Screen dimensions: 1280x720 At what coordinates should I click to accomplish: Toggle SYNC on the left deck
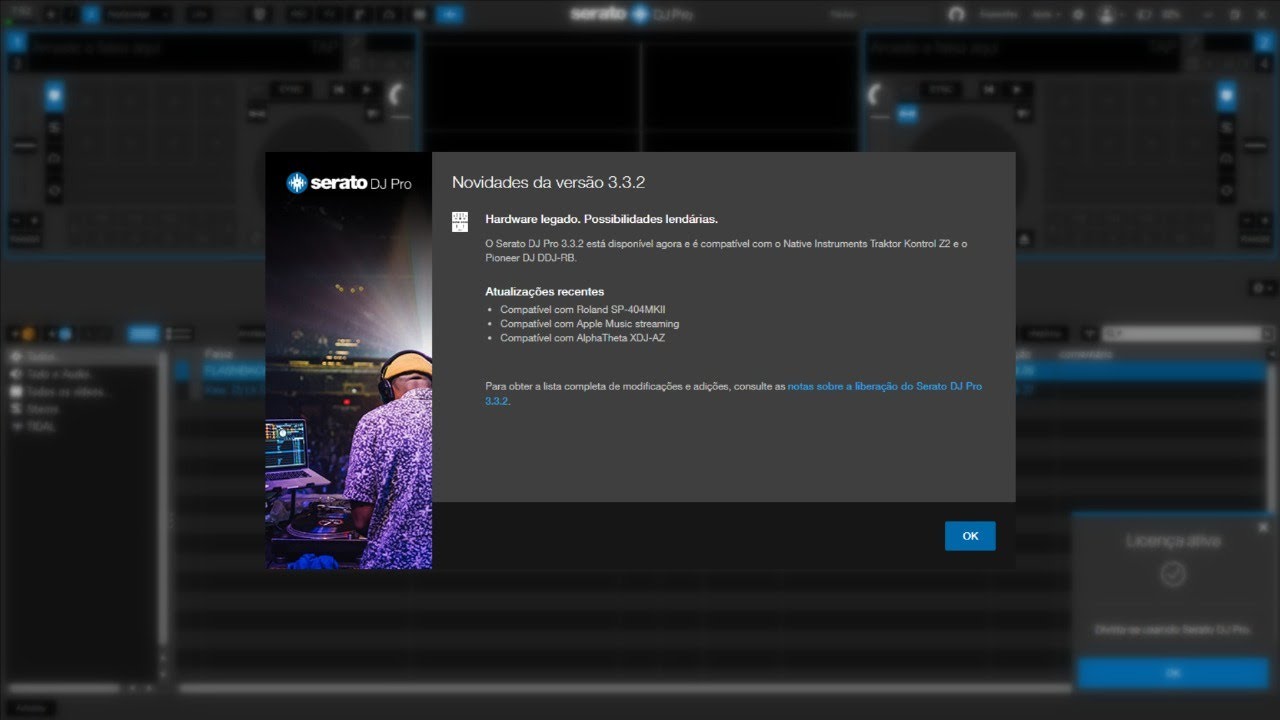[290, 90]
